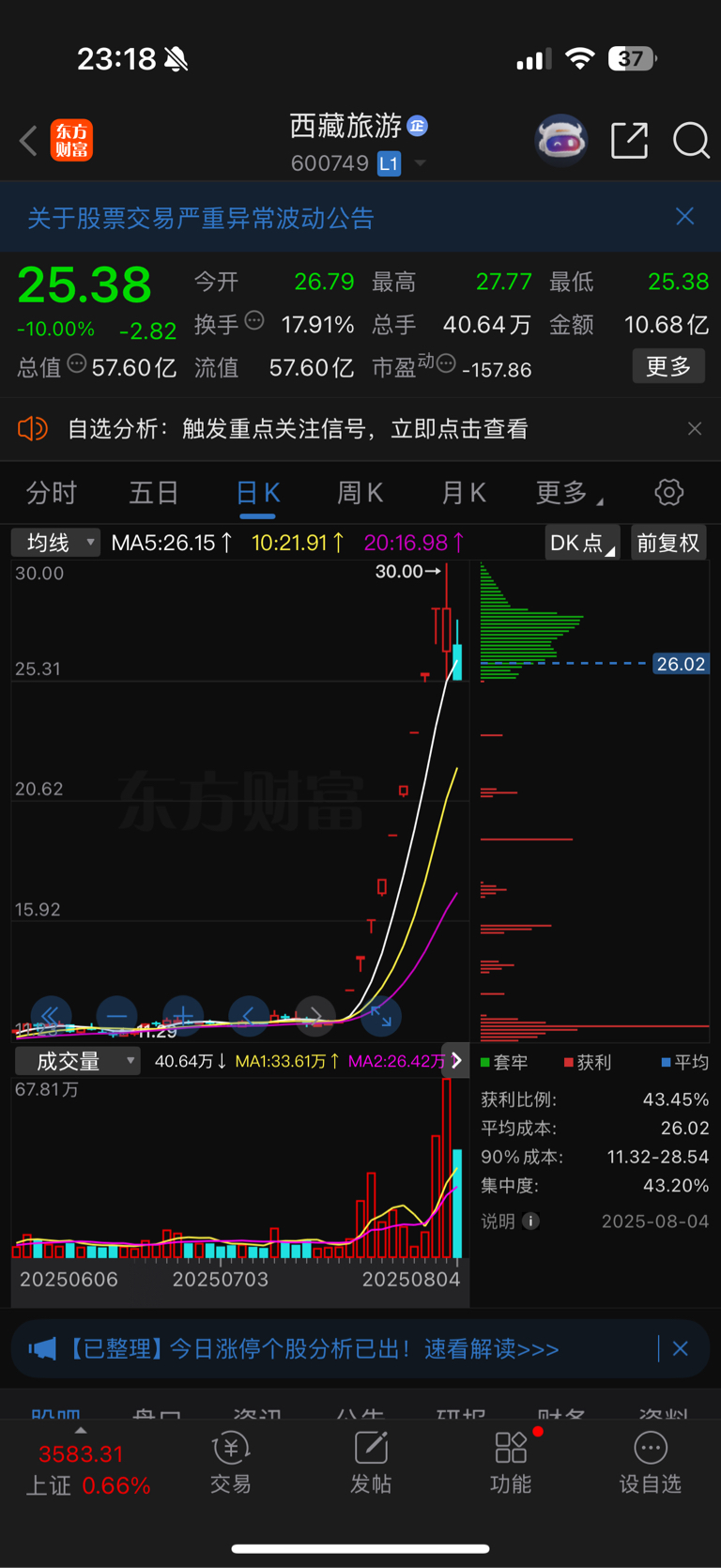
Task: Move chart left with single left chevron
Action: pos(249,1016)
